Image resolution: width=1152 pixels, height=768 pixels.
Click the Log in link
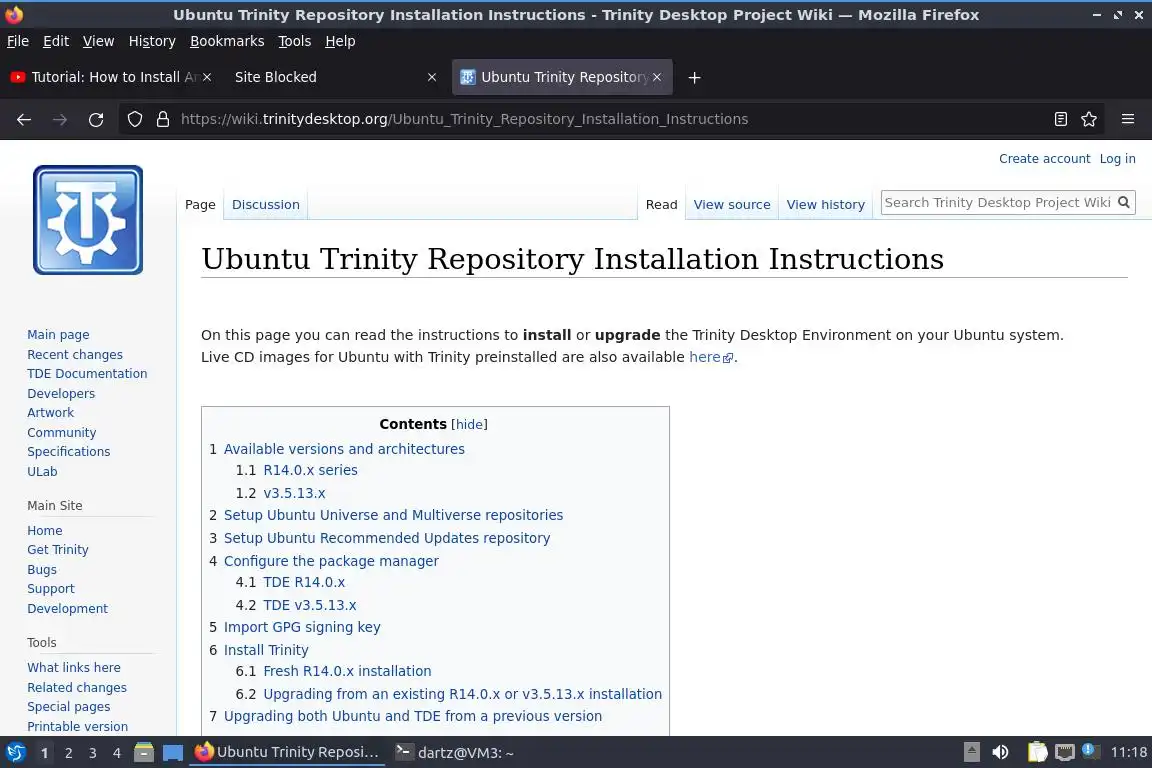pos(1117,159)
